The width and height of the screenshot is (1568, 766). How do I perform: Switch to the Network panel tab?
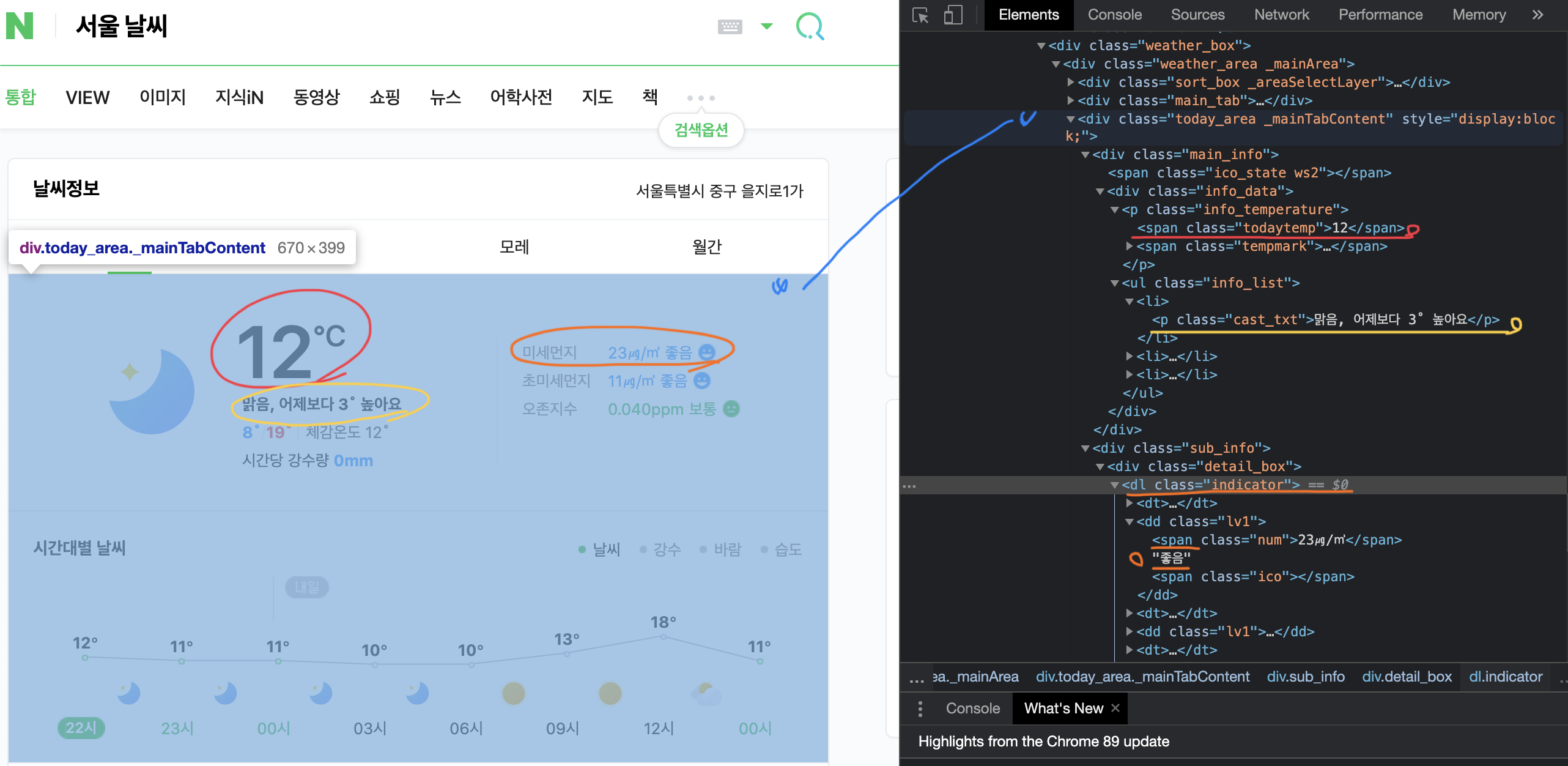1281,15
